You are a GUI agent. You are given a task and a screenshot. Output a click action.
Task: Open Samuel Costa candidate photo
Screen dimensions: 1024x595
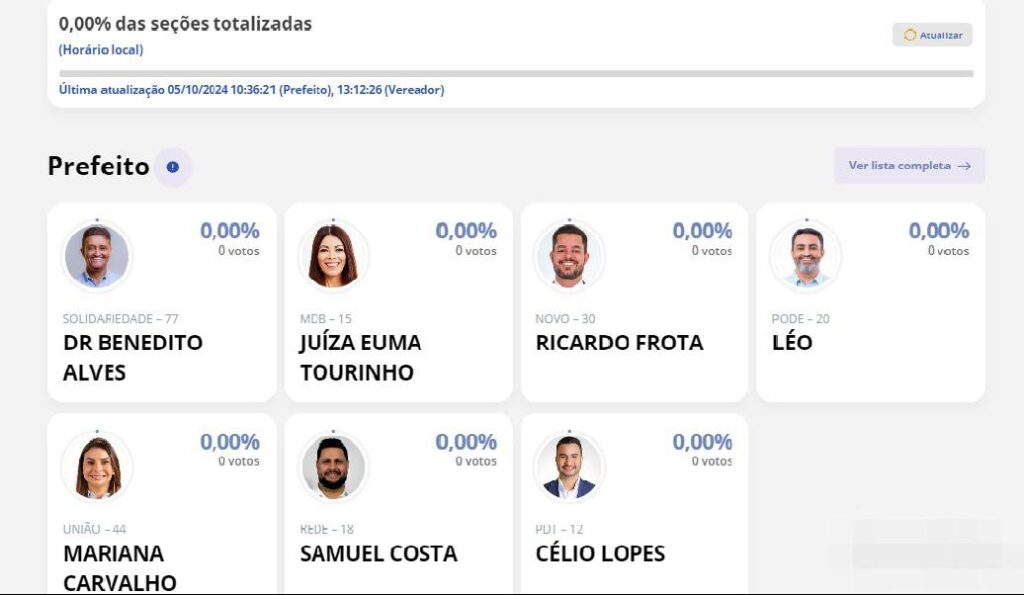[x=333, y=467]
